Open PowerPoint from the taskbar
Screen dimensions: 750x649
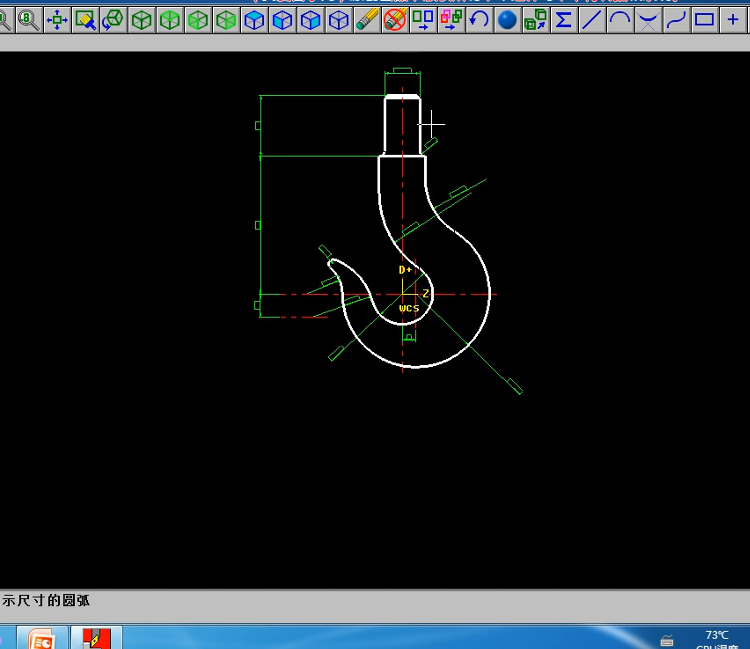coord(42,638)
